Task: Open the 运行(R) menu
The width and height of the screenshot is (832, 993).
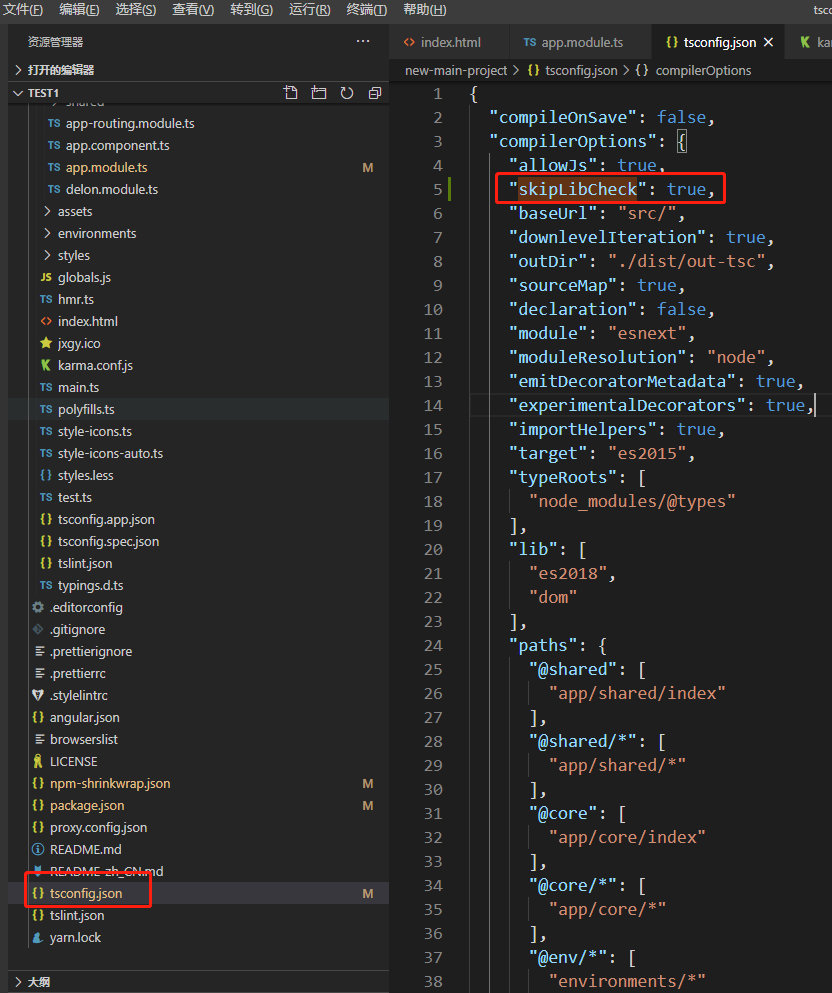Action: coord(310,9)
